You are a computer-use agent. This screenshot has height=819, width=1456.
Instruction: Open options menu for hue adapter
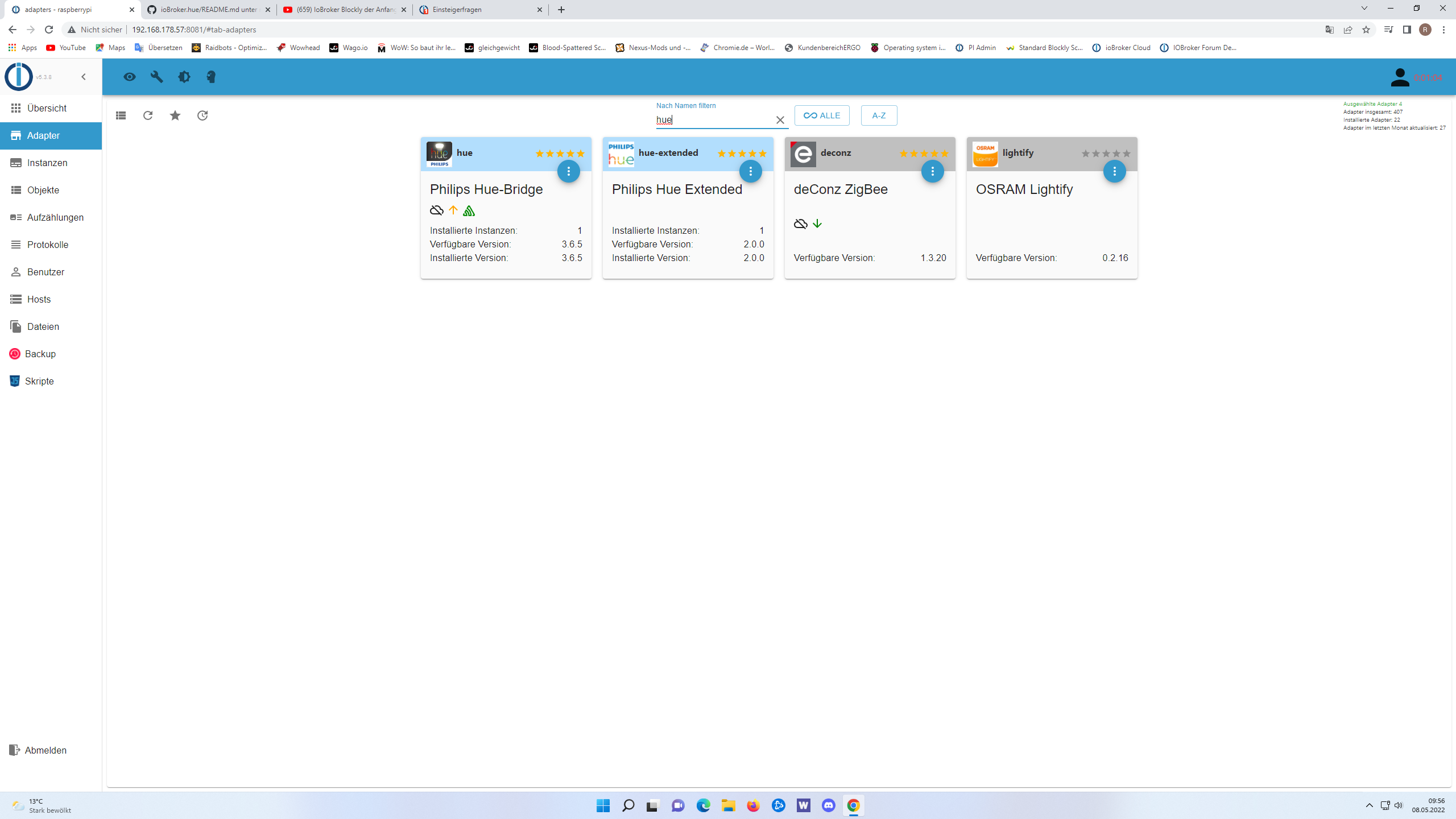[x=569, y=171]
